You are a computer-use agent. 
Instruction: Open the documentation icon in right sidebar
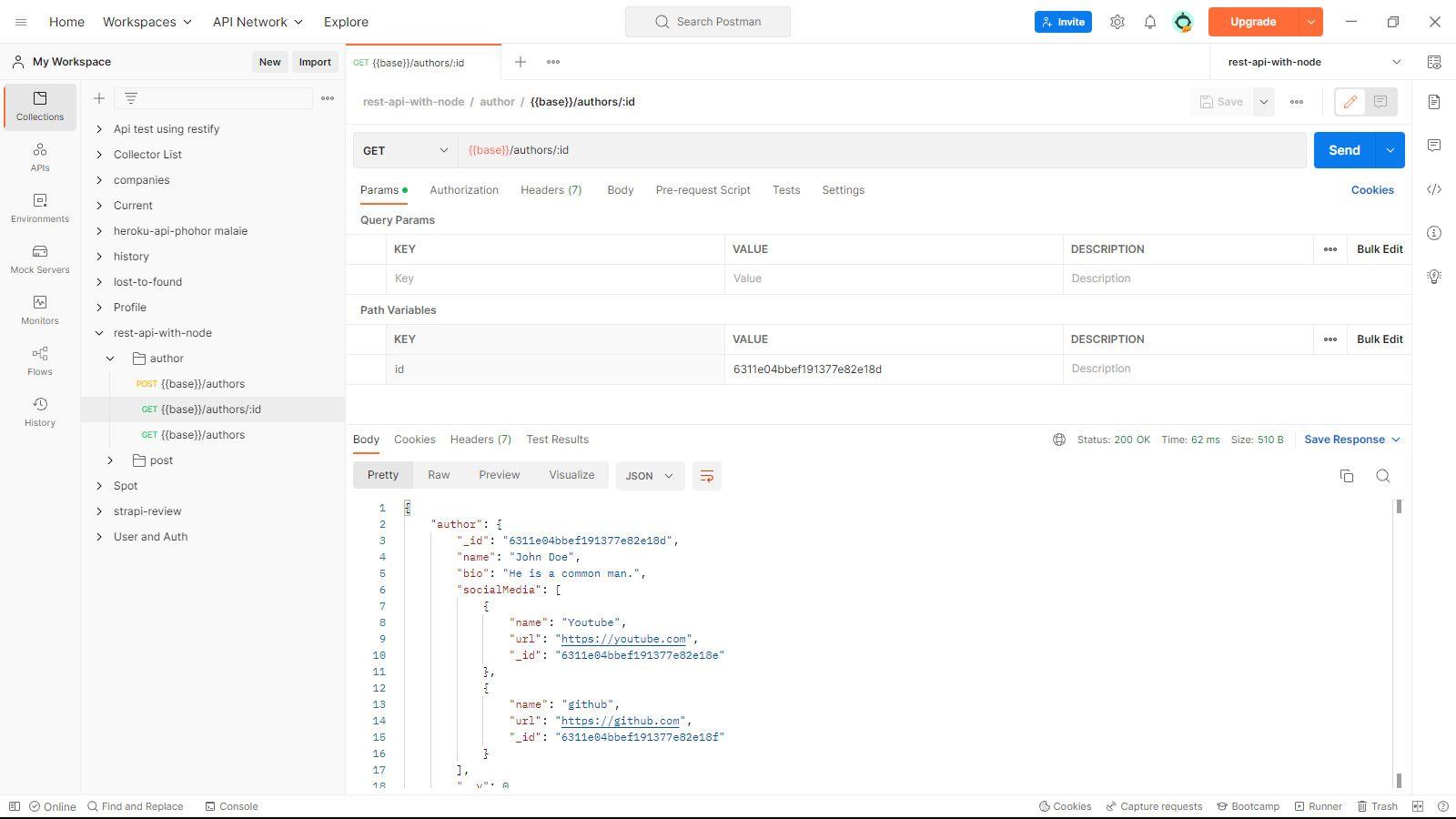pos(1434,102)
